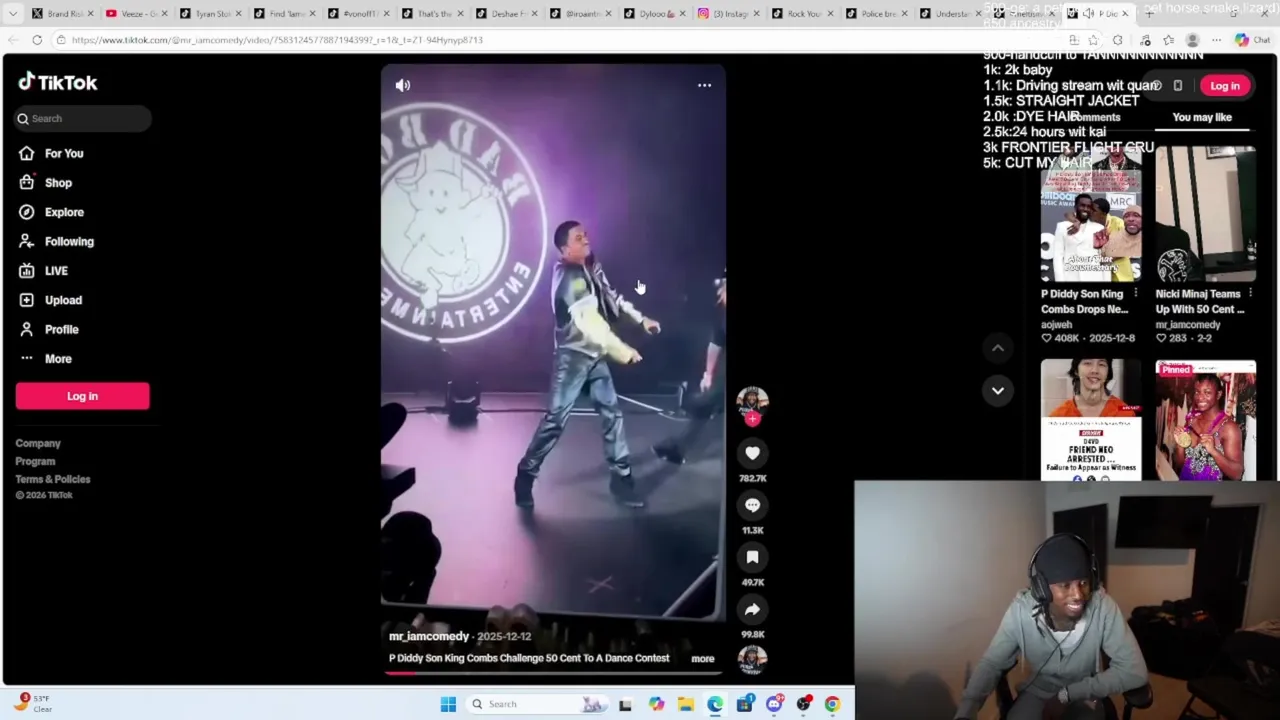Open File Explorer from the taskbar
The image size is (1280, 720).
point(685,704)
